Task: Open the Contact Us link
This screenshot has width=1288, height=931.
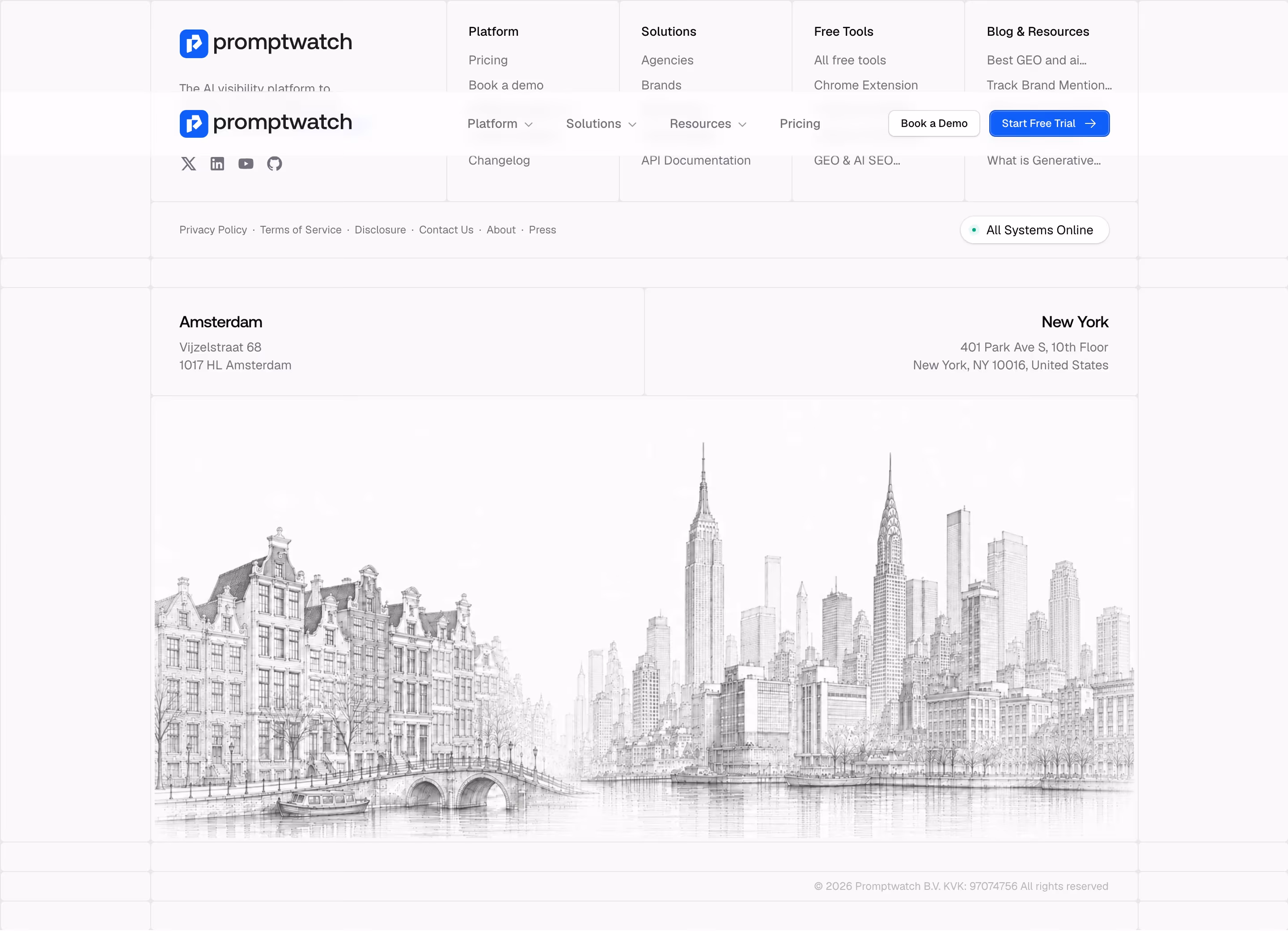Action: [x=446, y=230]
